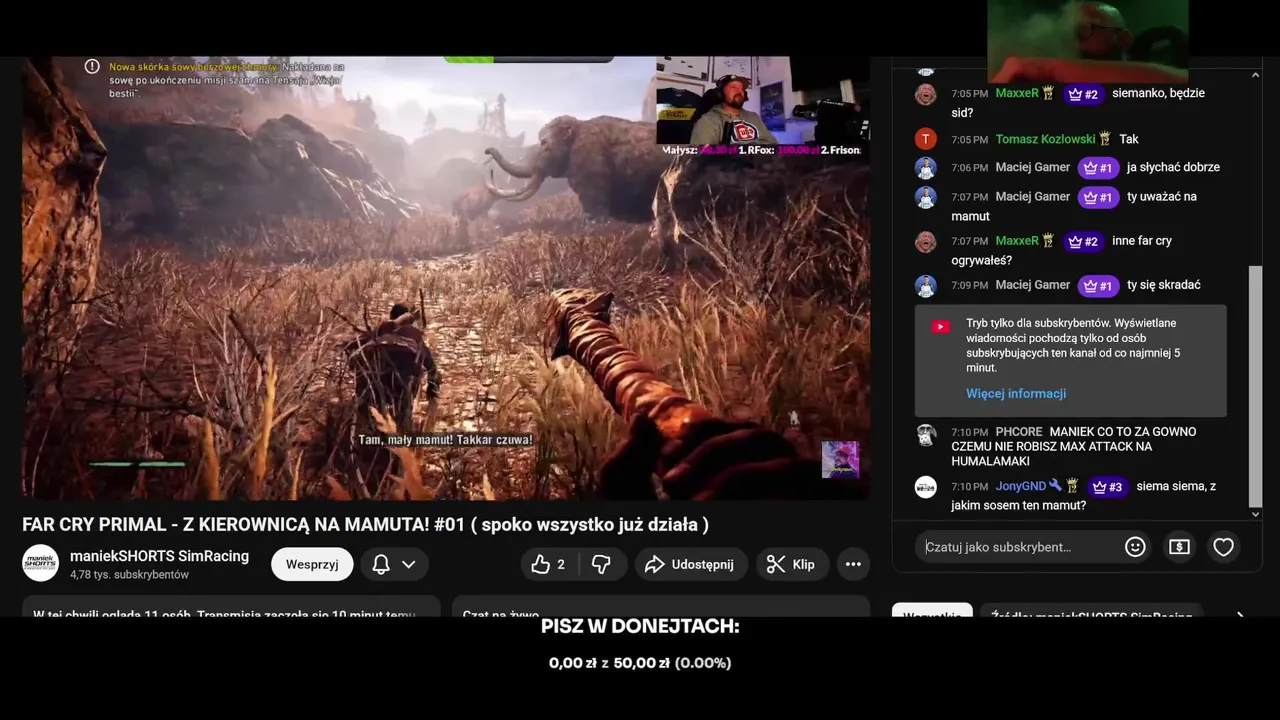
Task: Open maniekSHORTS SimRacing channel name
Action: 159,556
